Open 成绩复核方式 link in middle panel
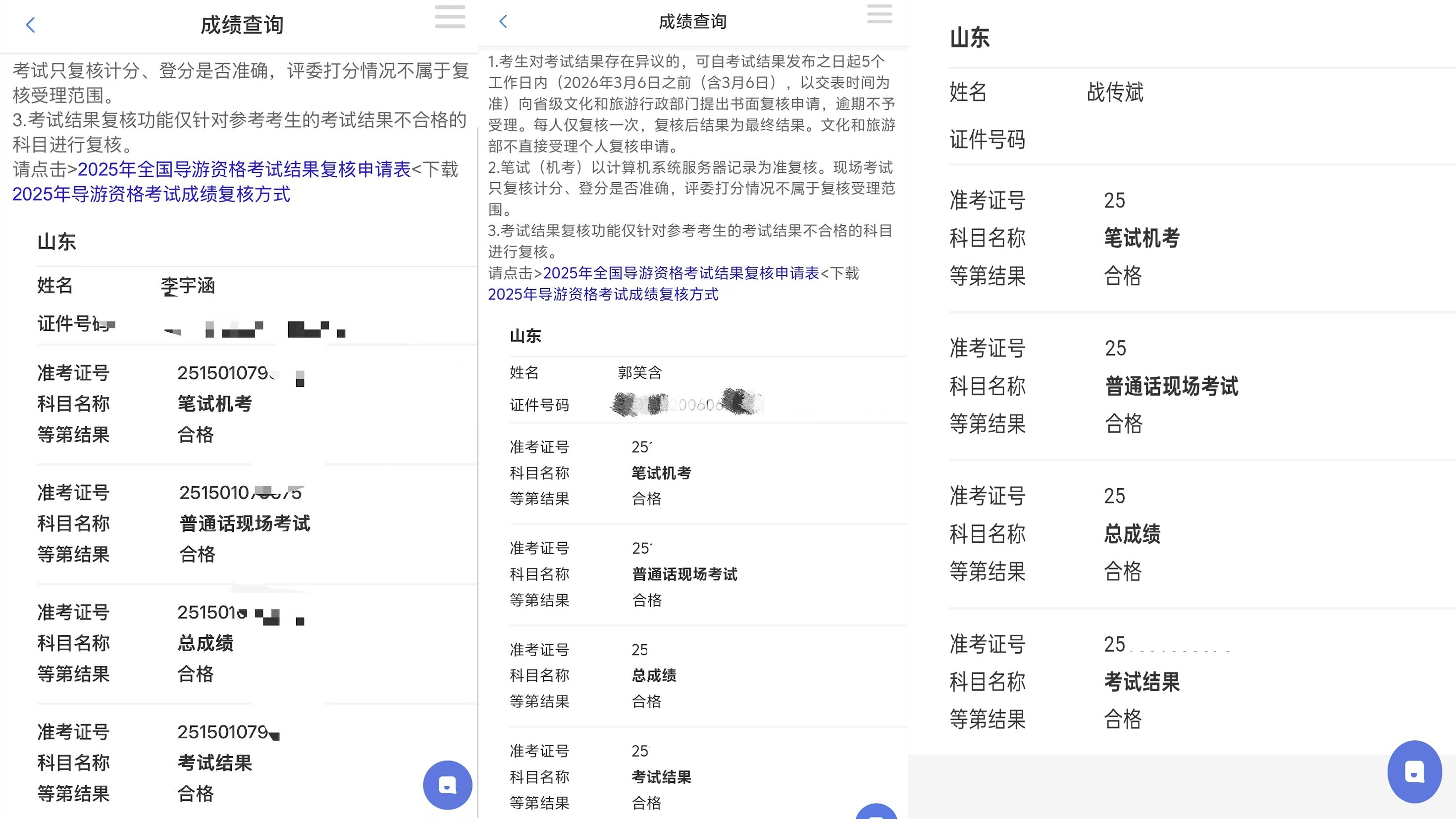This screenshot has width=1456, height=819. pyautogui.click(x=603, y=294)
